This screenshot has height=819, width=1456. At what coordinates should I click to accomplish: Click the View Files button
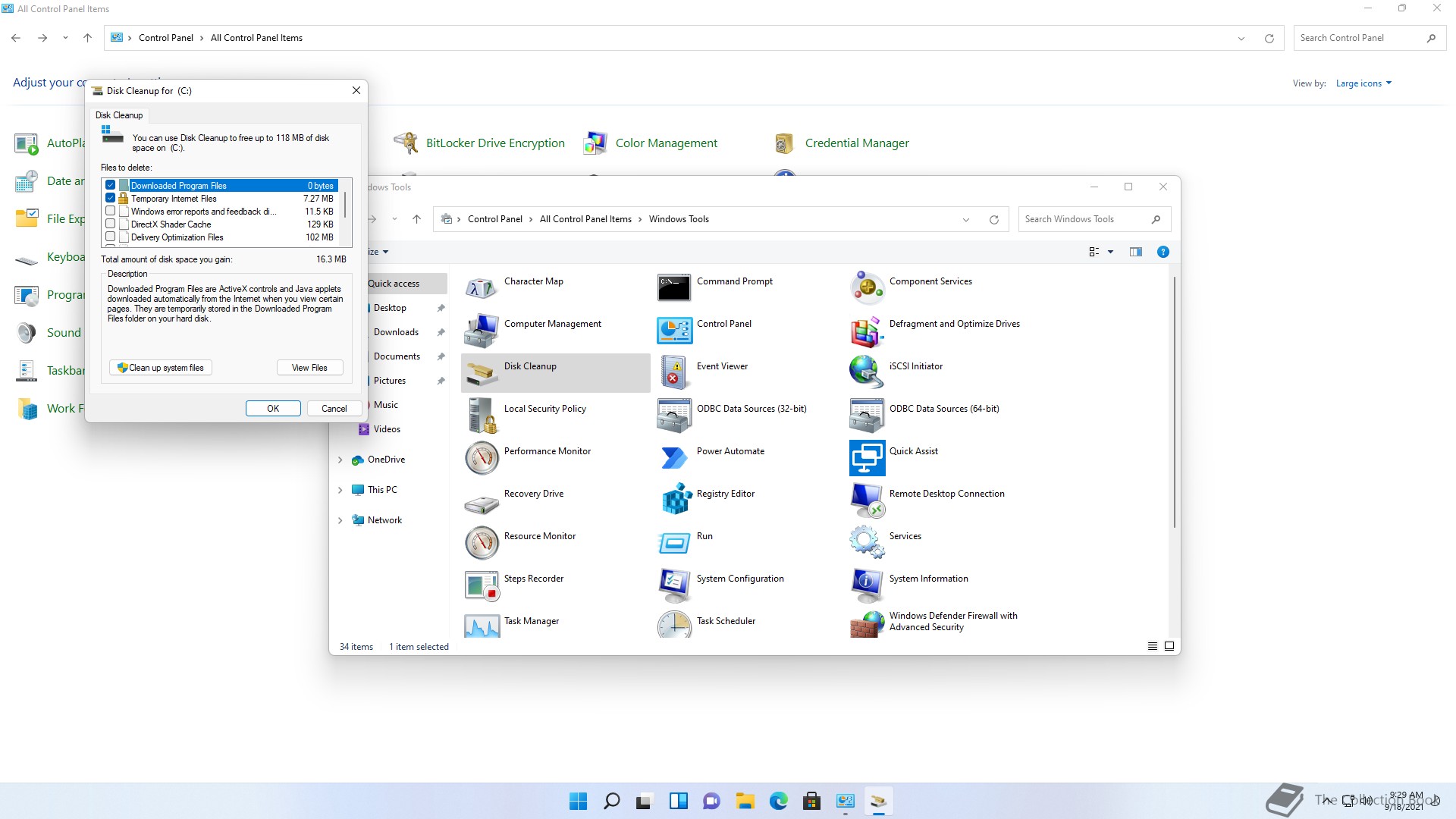309,368
